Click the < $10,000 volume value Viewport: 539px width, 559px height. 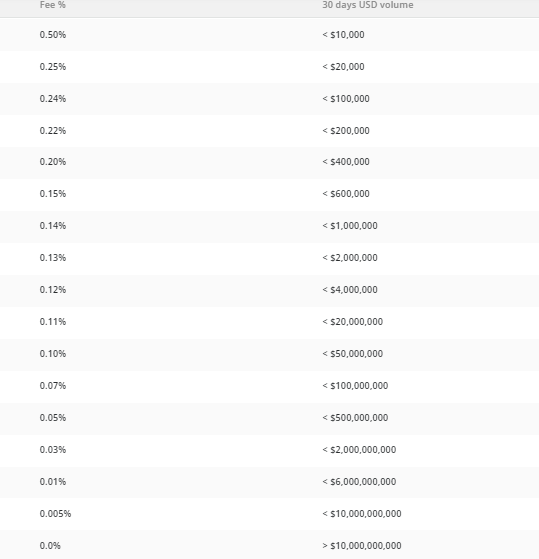click(x=343, y=35)
